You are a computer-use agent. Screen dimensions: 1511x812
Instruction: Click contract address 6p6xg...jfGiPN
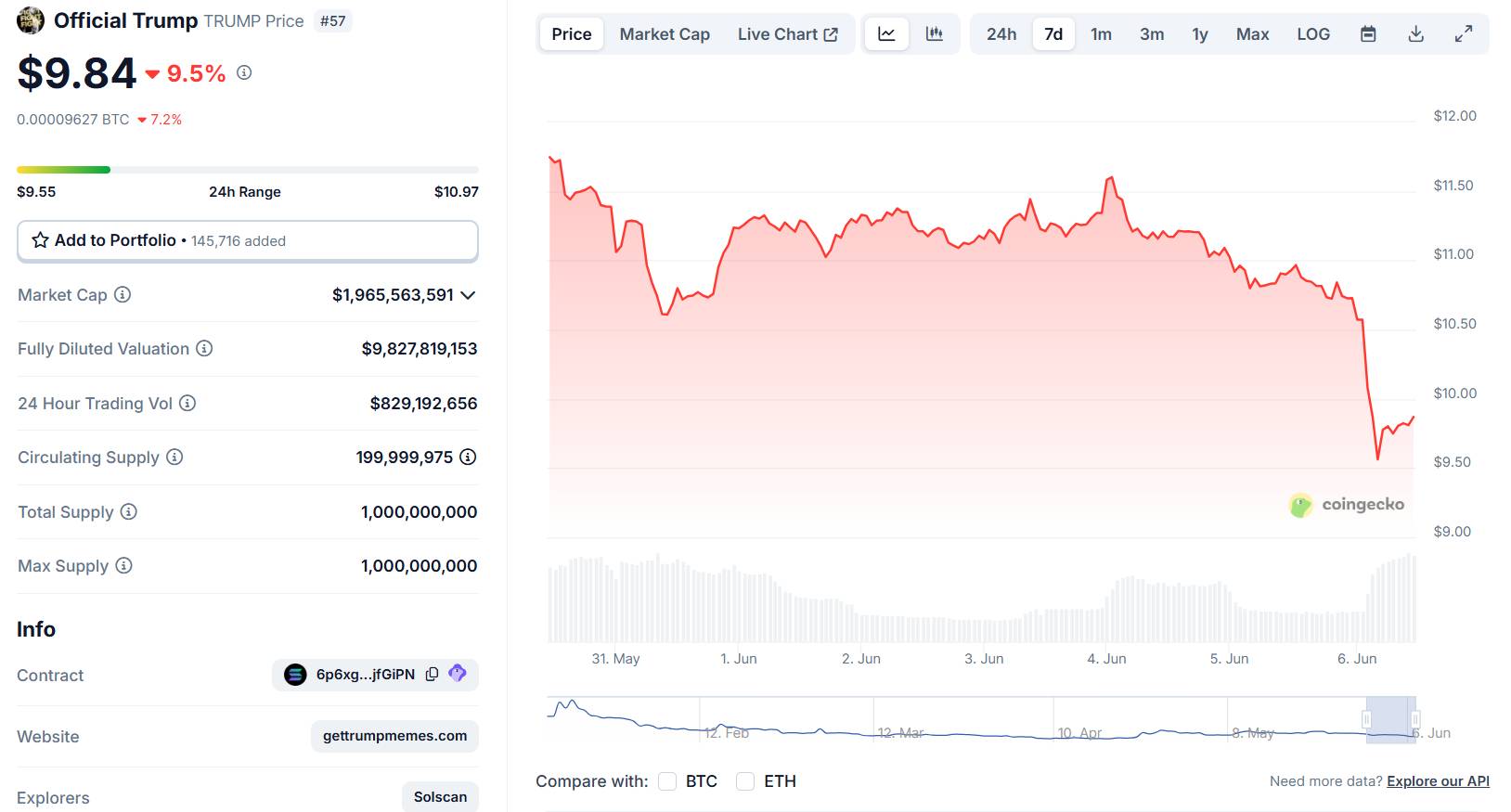[366, 675]
